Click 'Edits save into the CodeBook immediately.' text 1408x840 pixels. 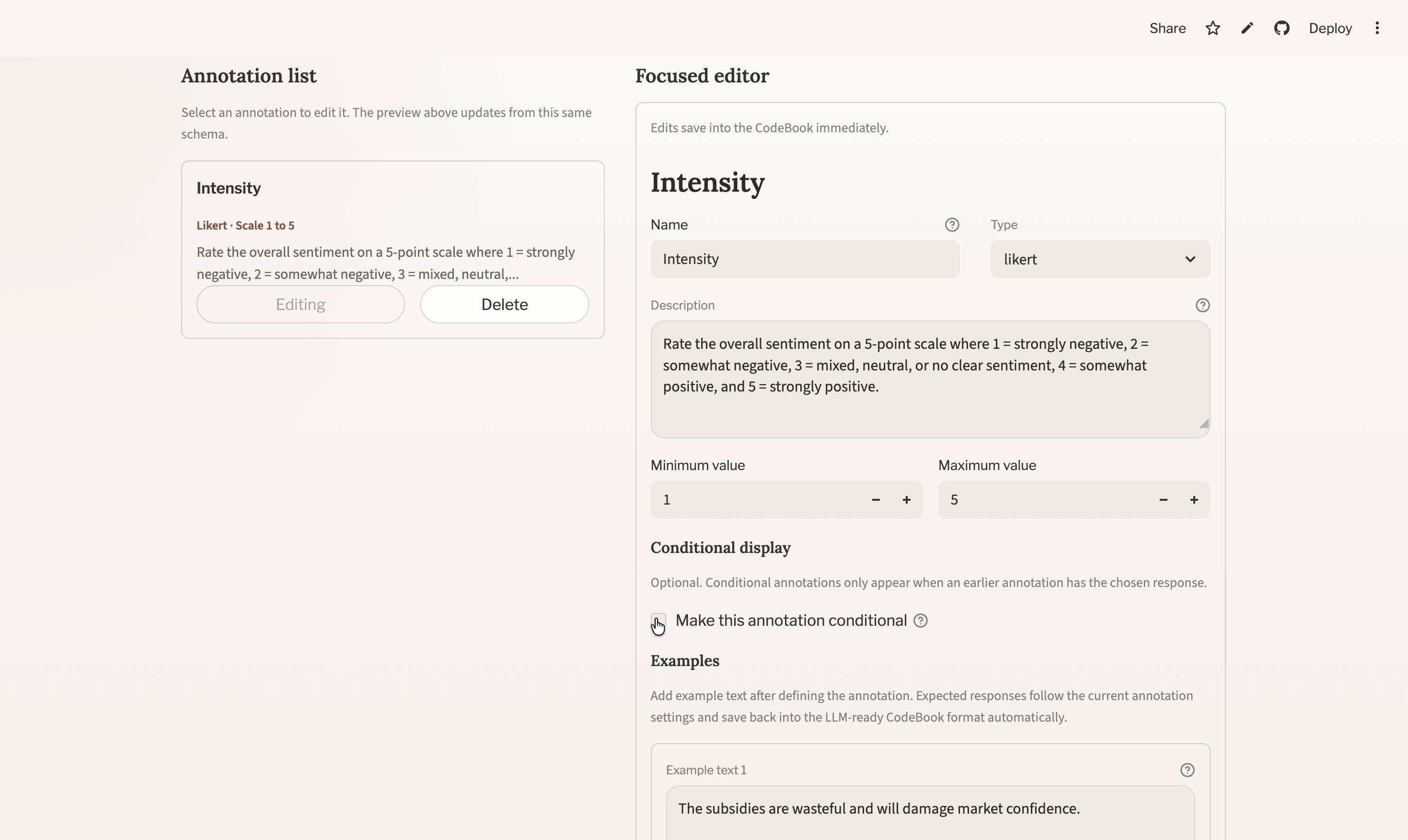coord(769,128)
